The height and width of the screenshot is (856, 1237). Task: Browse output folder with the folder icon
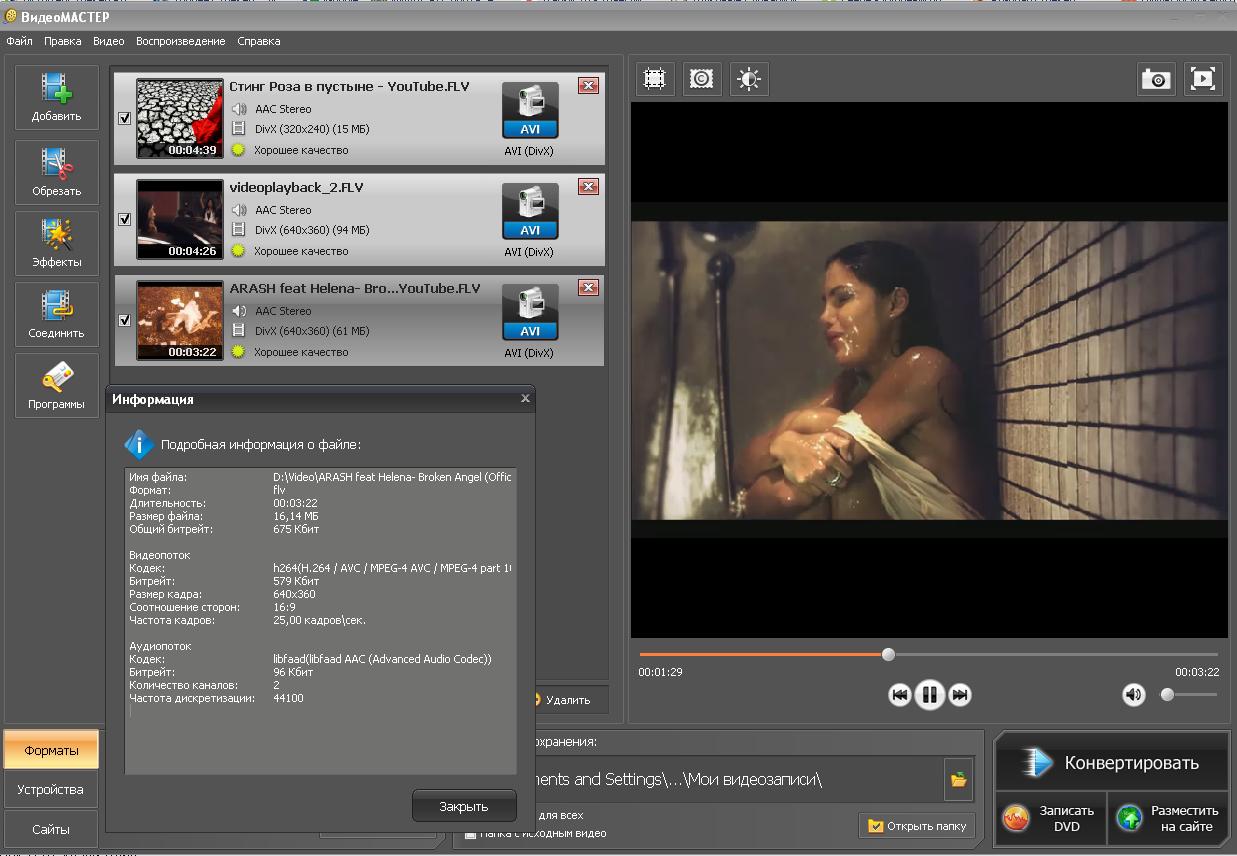point(959,779)
